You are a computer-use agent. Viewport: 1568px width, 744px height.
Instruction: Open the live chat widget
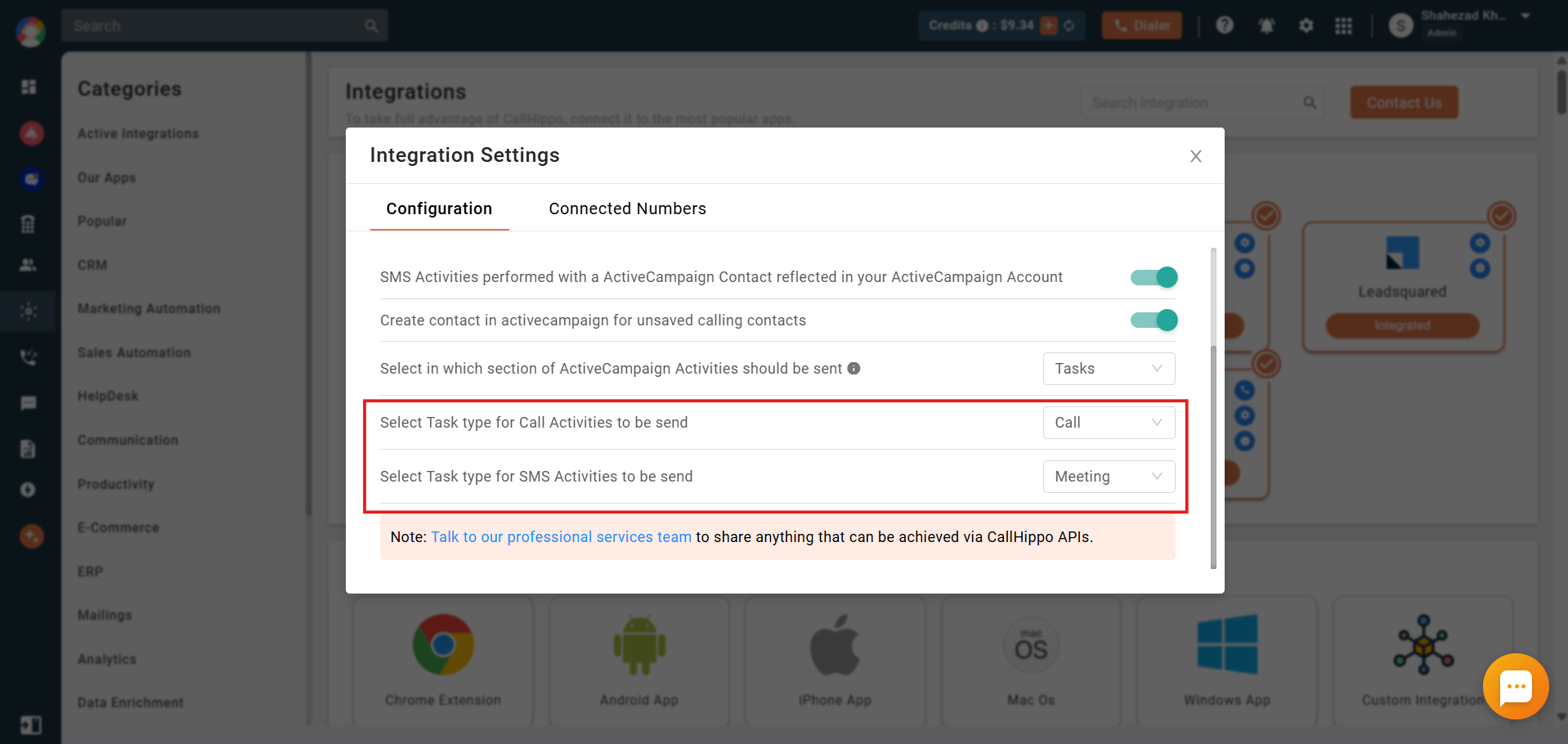[x=1516, y=687]
